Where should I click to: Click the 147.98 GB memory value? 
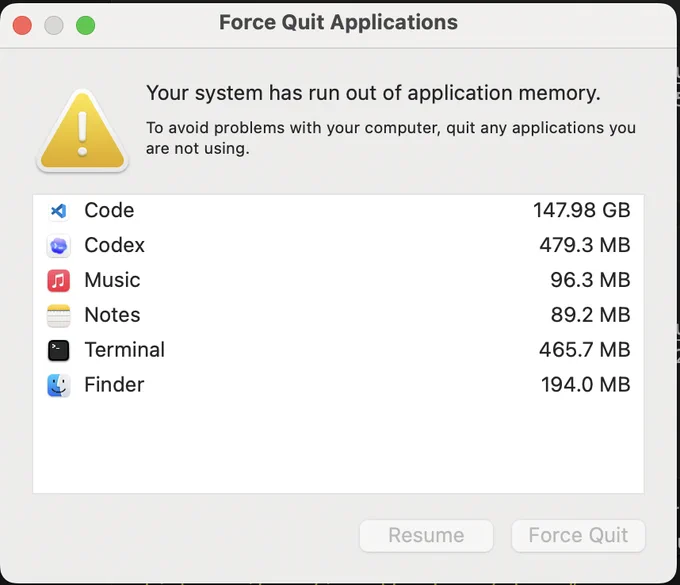tap(582, 210)
